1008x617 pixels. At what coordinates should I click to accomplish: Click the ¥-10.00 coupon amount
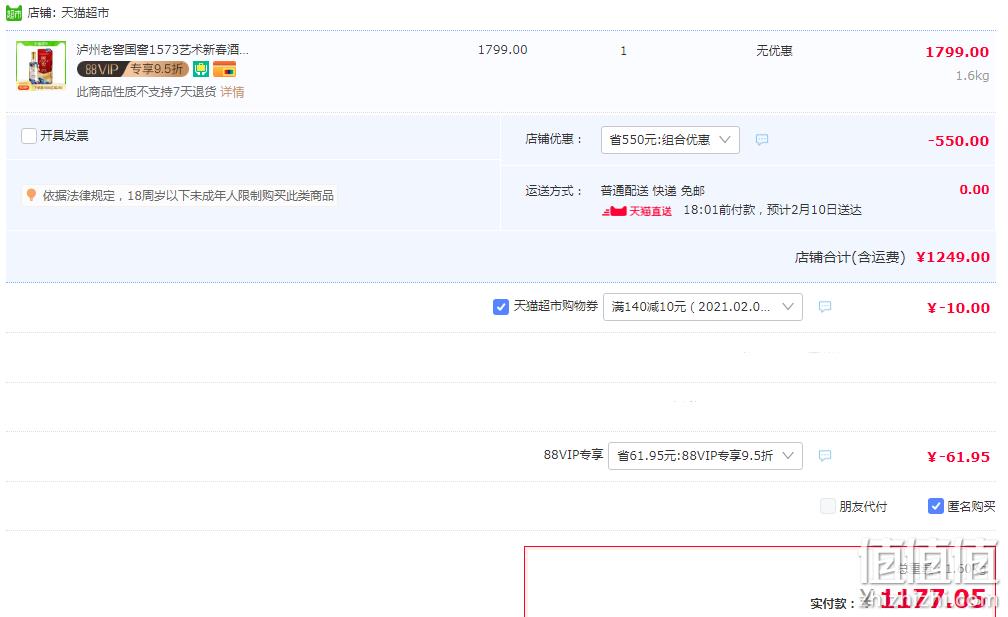[958, 308]
